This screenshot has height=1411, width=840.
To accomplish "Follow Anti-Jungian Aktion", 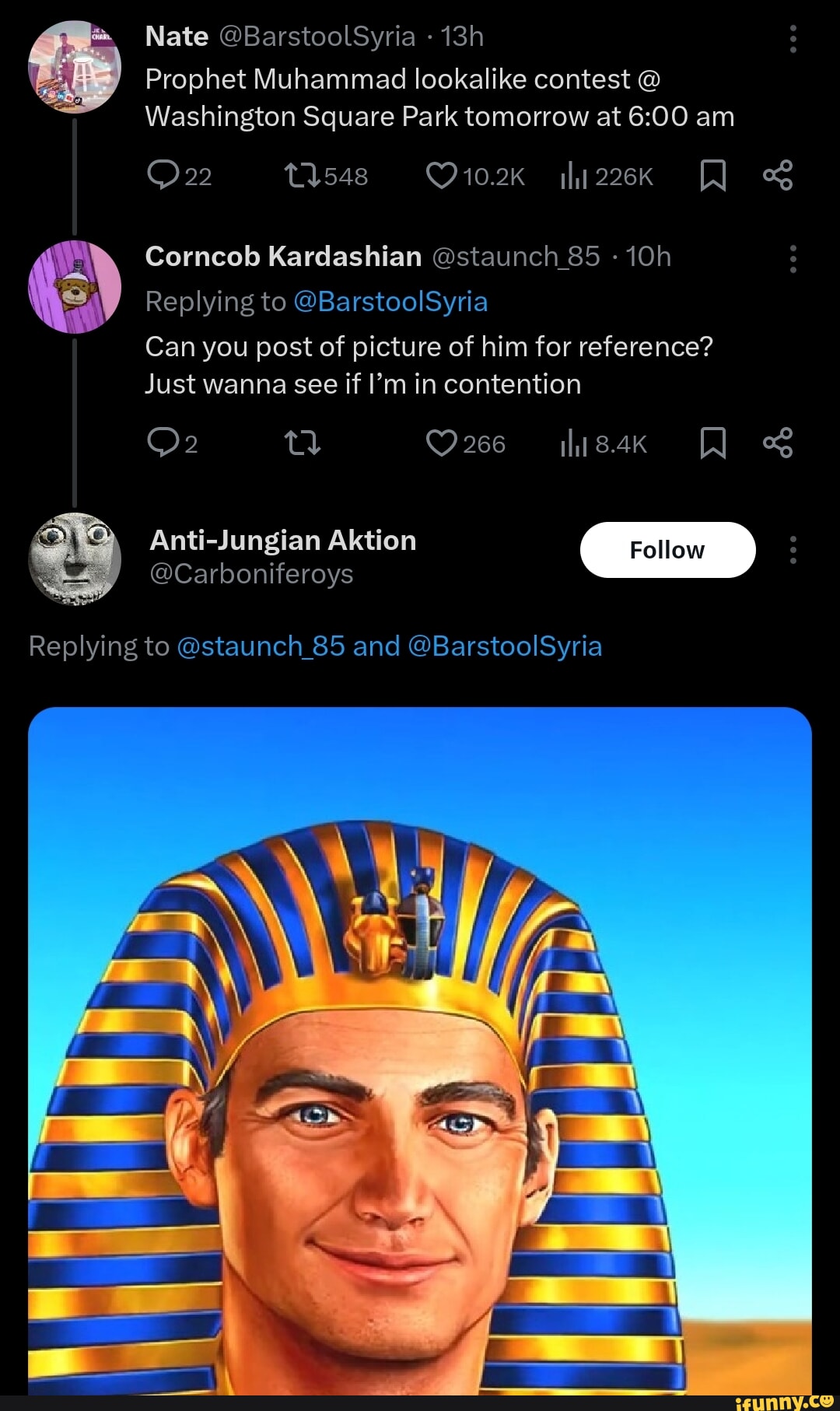I will pos(667,550).
